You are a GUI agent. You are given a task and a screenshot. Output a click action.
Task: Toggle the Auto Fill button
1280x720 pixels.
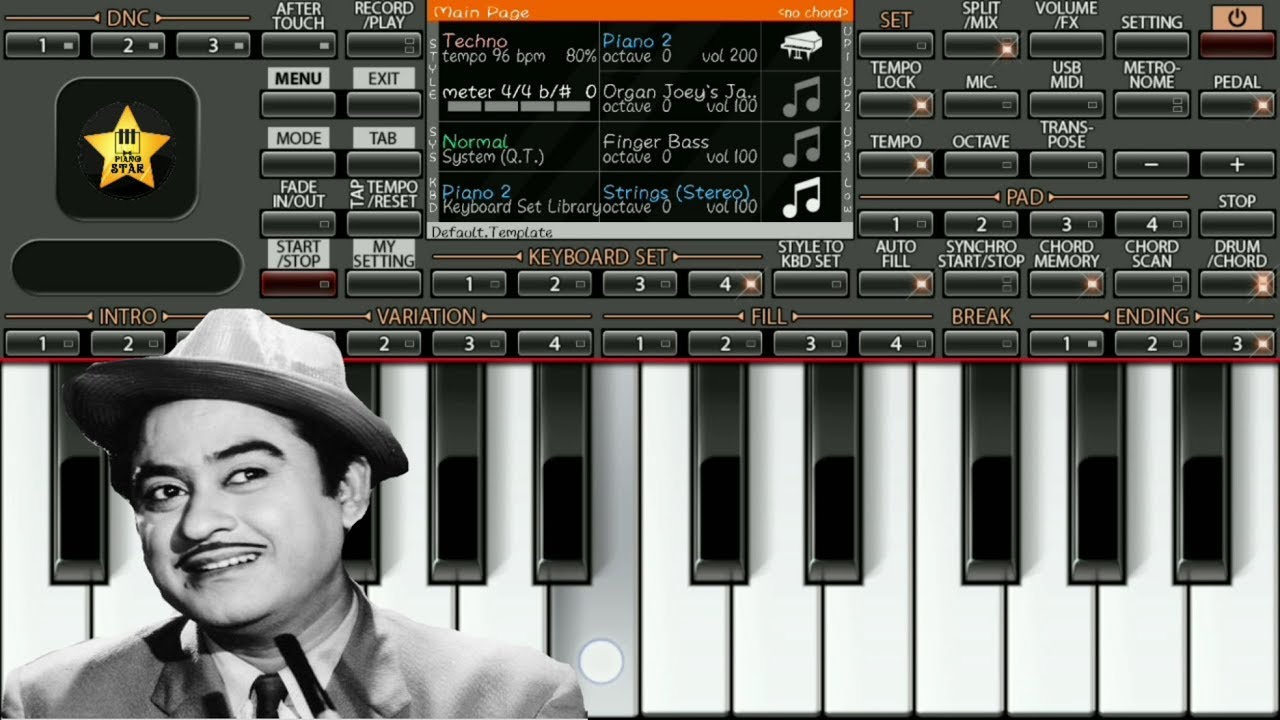click(x=896, y=284)
